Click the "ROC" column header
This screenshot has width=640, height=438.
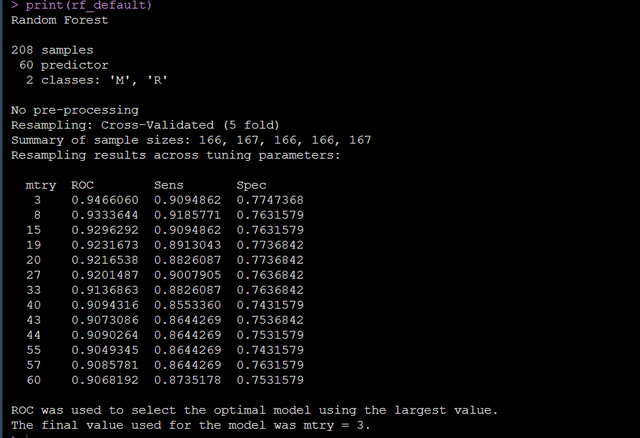[x=83, y=185]
